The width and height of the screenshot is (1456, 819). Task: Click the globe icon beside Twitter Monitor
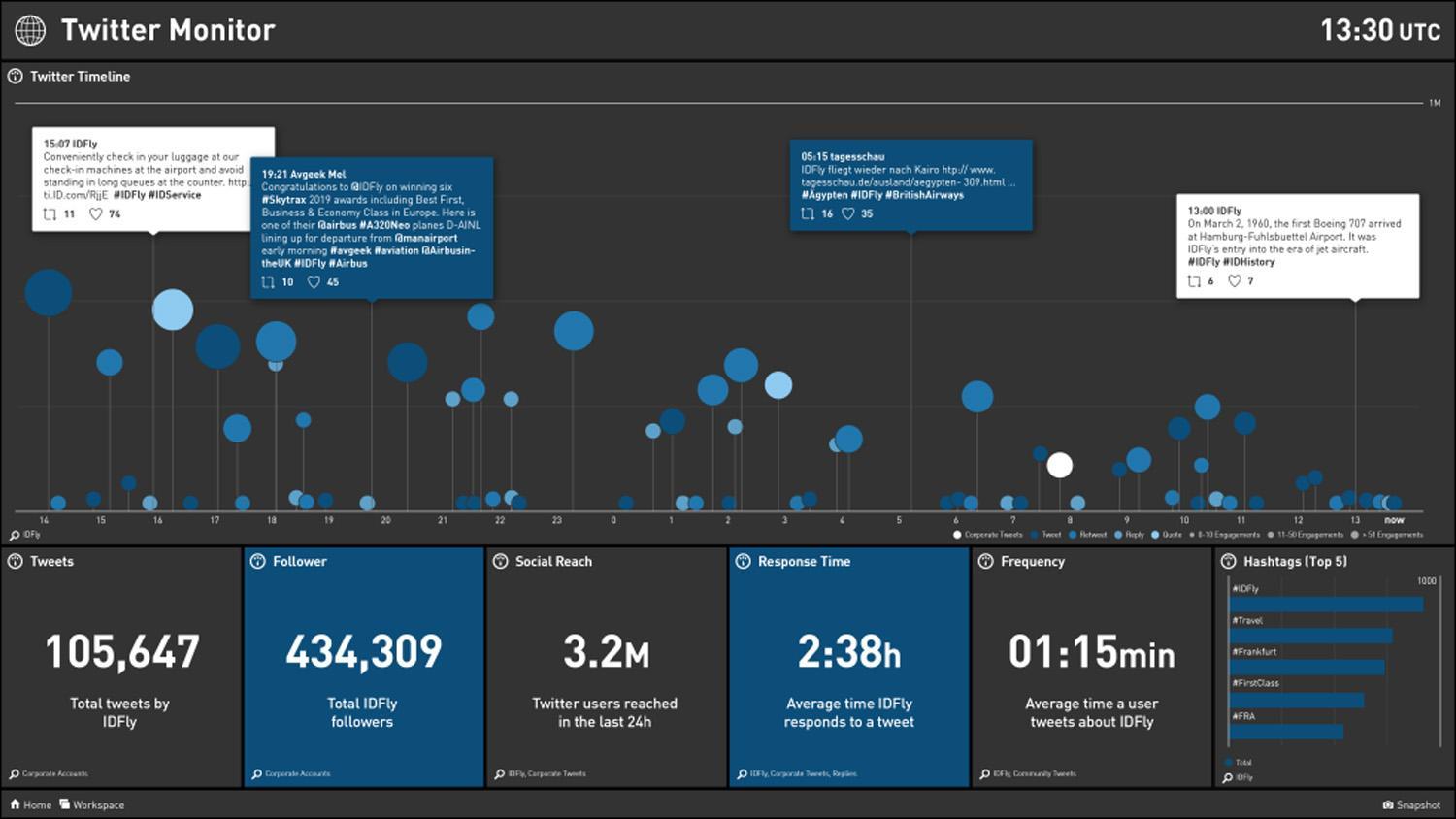30,30
